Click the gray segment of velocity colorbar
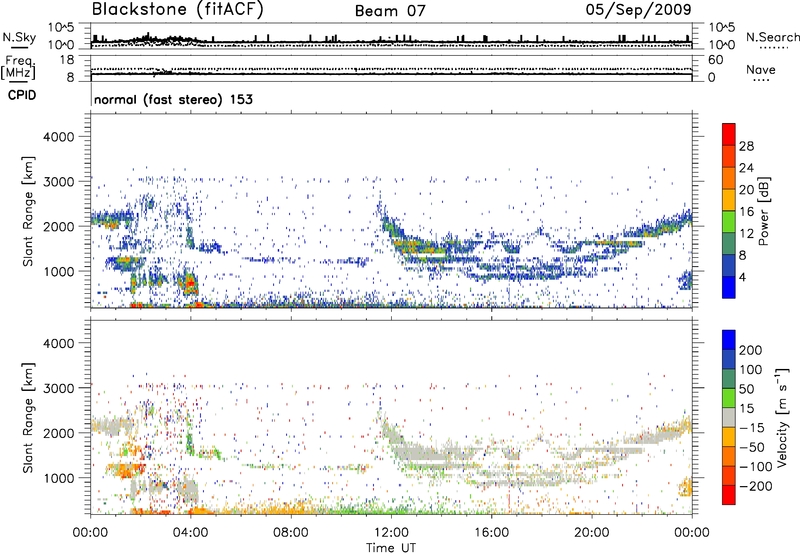800x554 pixels. click(x=729, y=418)
